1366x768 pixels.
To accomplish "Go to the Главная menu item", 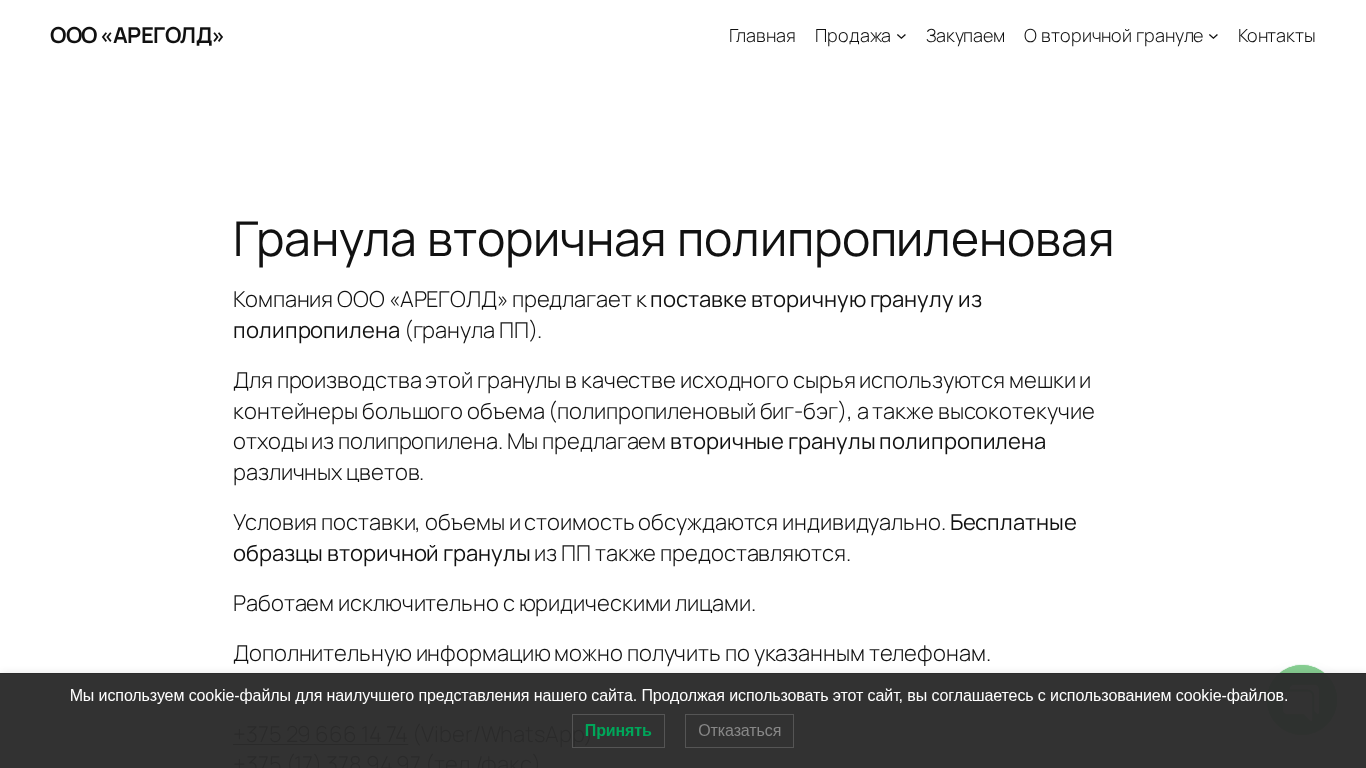I will tap(762, 36).
